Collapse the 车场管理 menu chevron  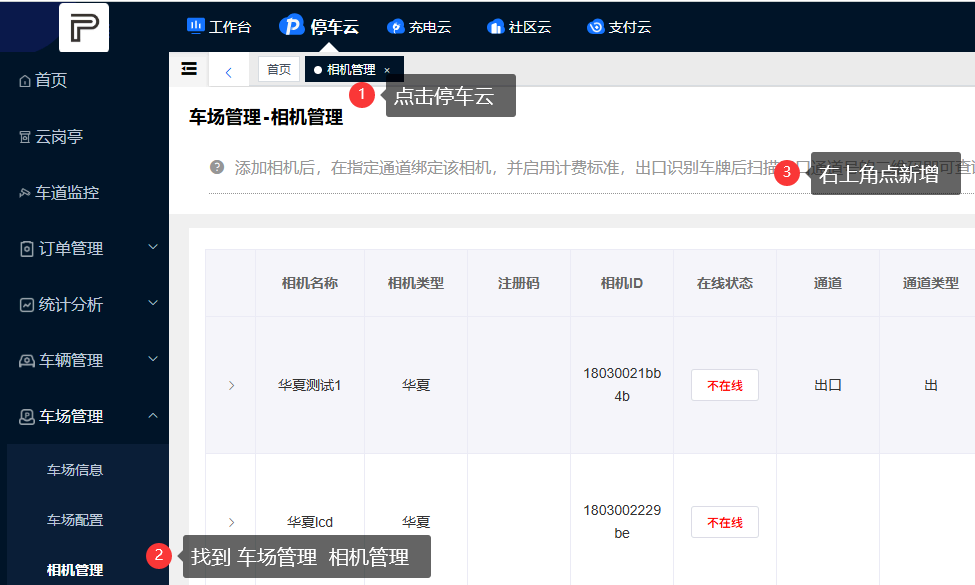(153, 415)
